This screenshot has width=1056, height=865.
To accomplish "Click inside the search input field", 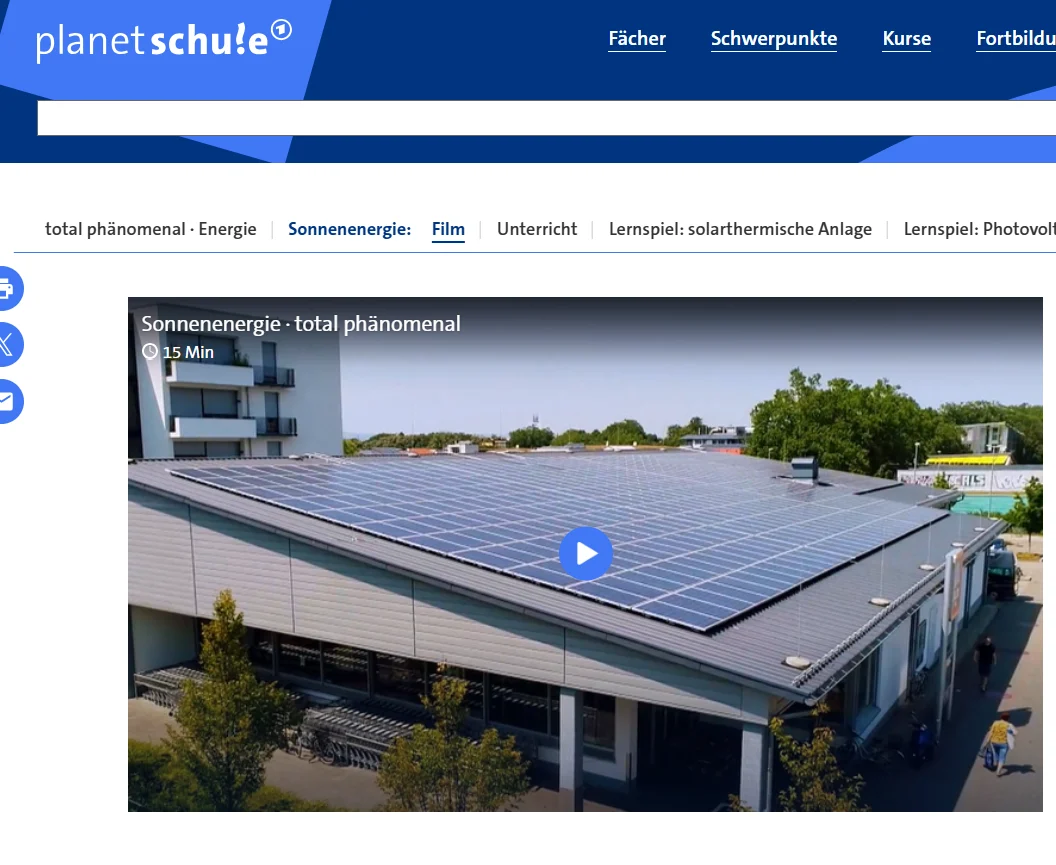I will (x=546, y=118).
